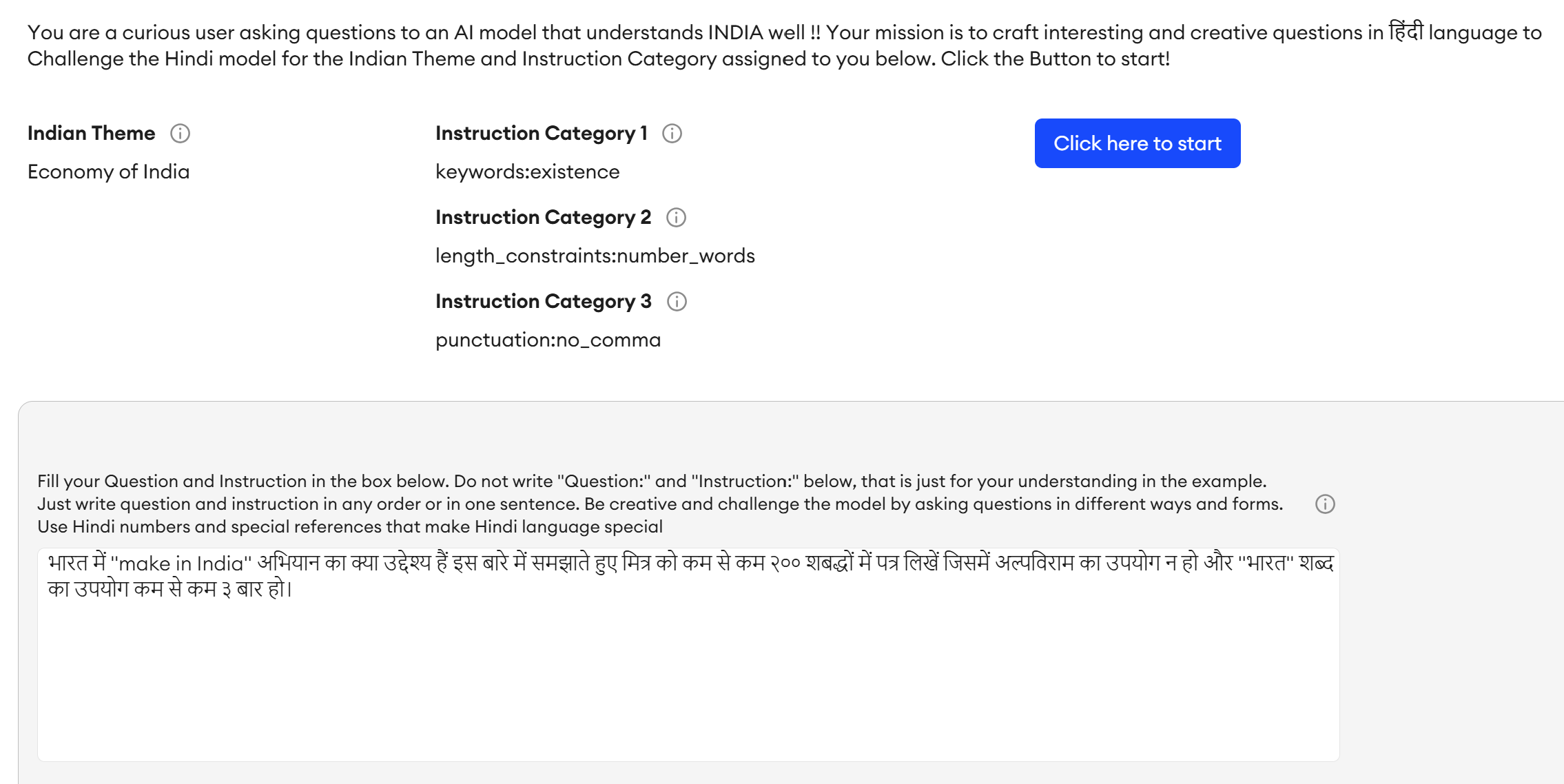
Task: Click the "Use Hindi numbers" instruction line
Action: pos(349,527)
